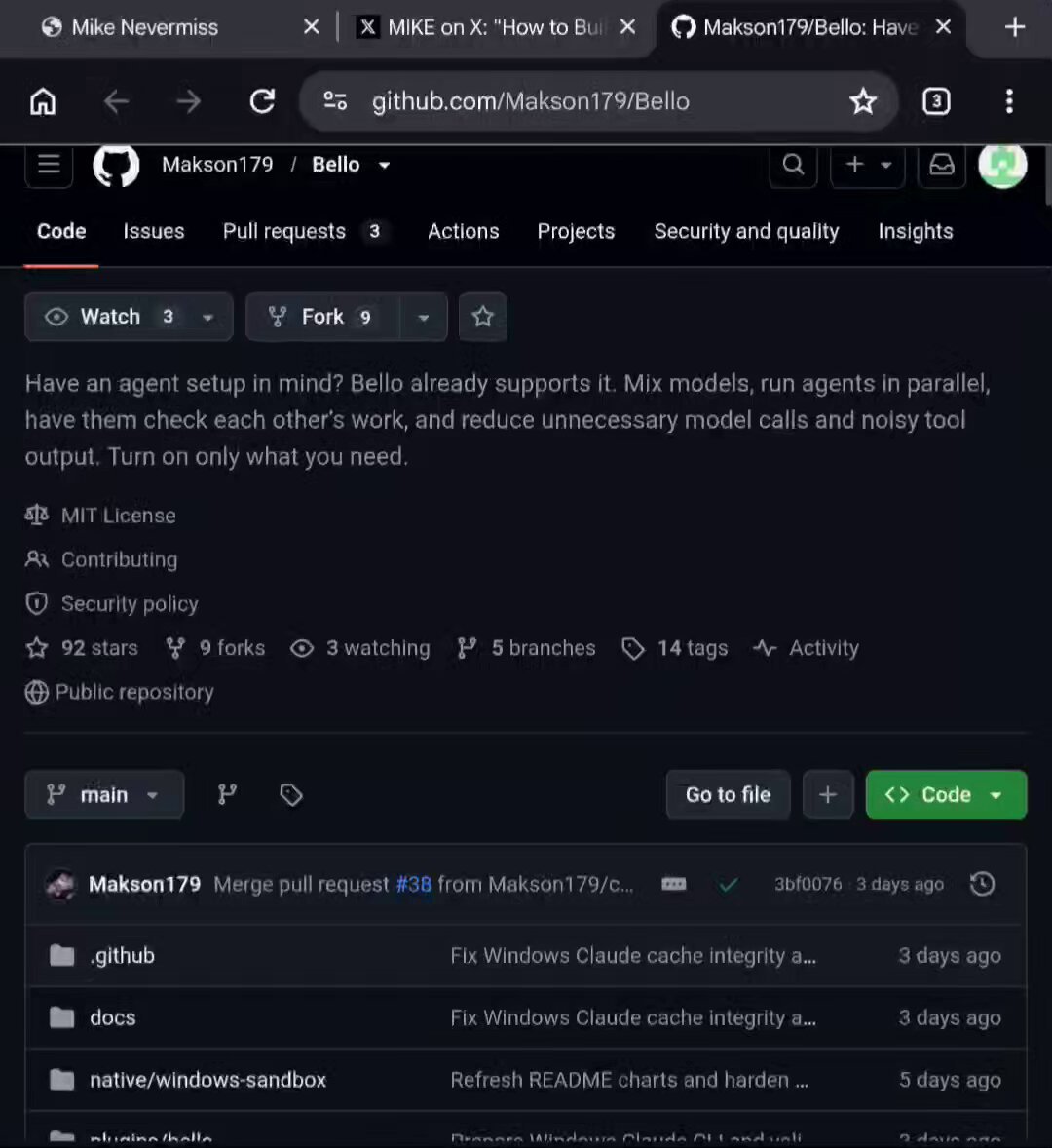Open the green Code dropdown

[x=946, y=794]
